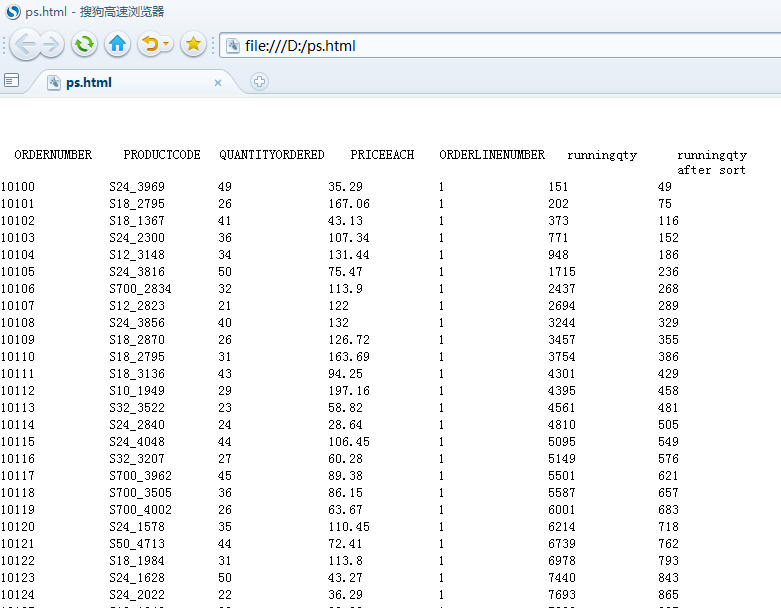Click product code S24_3969

coord(137,187)
